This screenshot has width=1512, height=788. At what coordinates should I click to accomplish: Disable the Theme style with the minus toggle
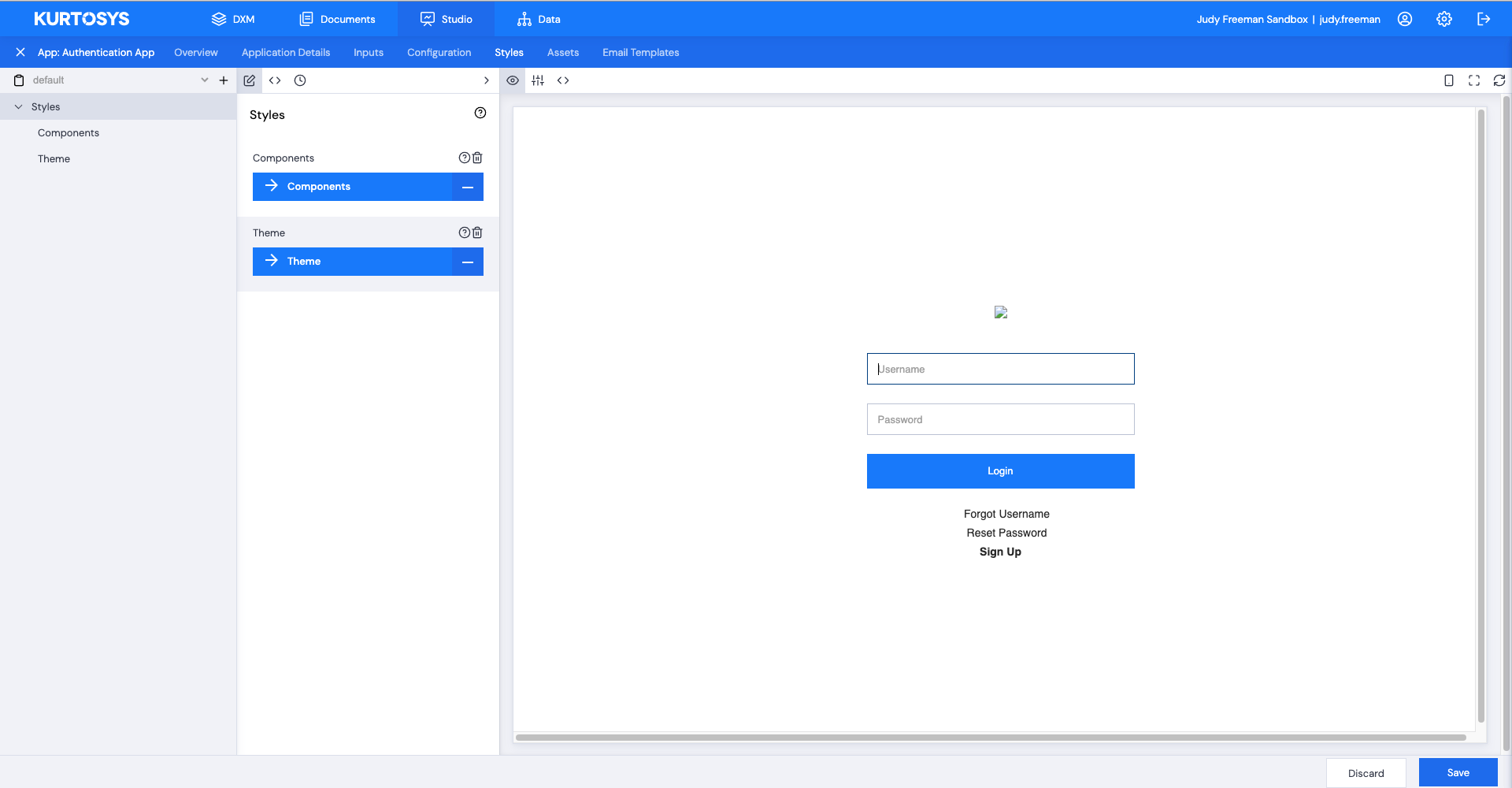point(467,261)
